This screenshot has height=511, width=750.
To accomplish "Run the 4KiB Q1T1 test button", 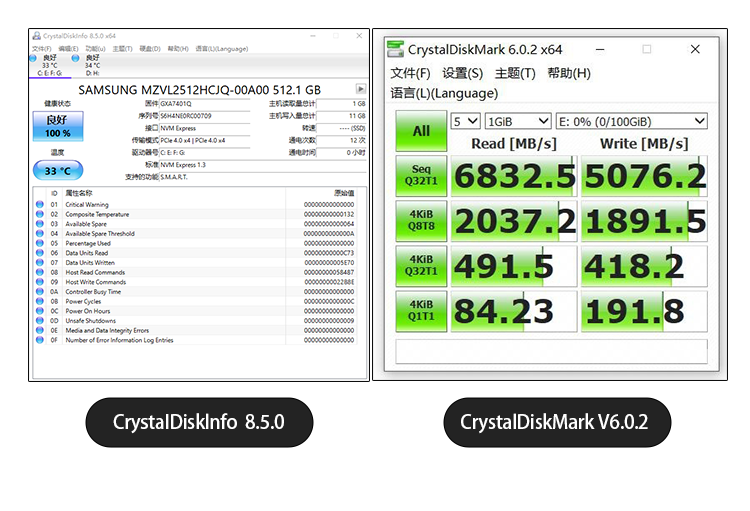I will point(421,311).
